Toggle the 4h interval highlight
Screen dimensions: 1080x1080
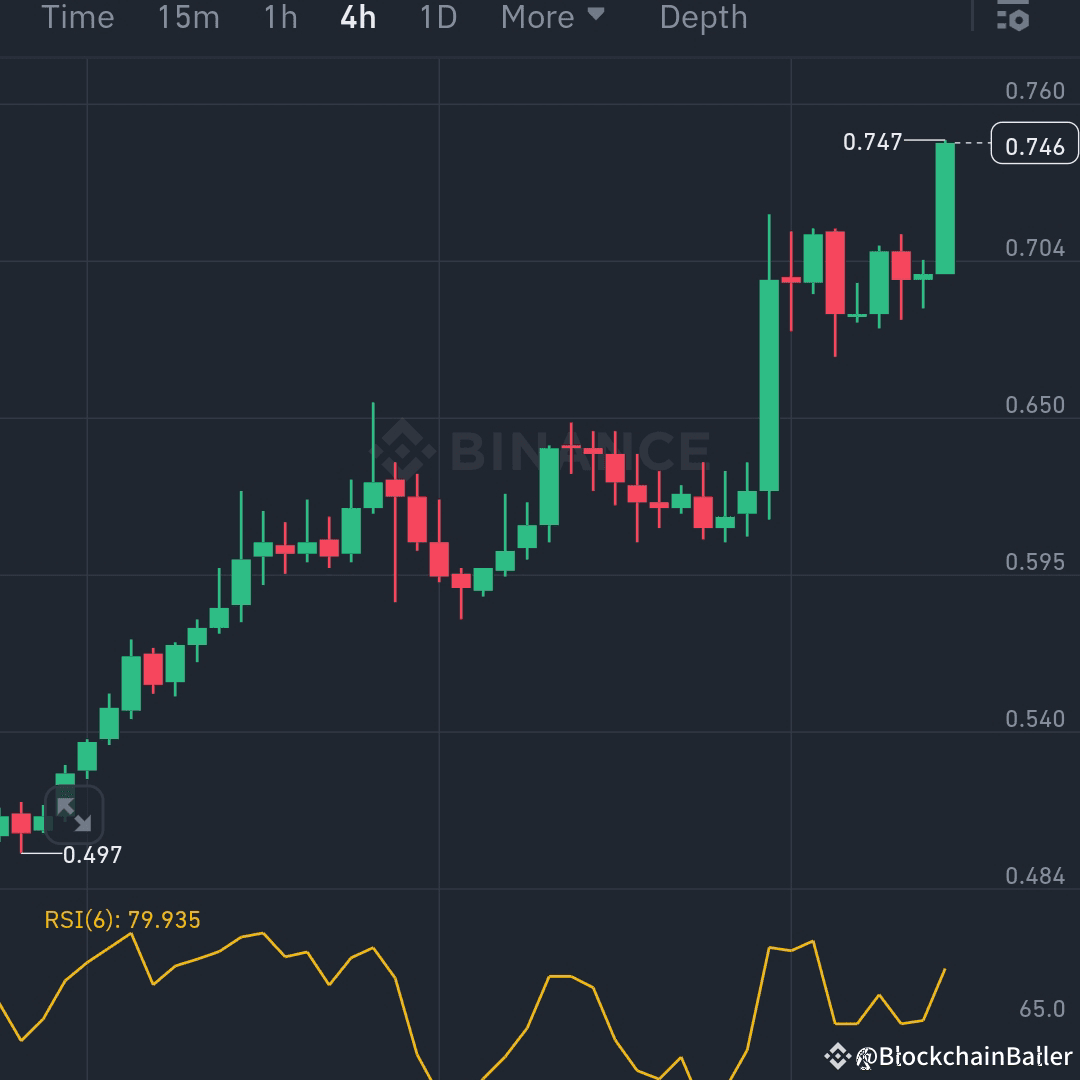pyautogui.click(x=357, y=17)
